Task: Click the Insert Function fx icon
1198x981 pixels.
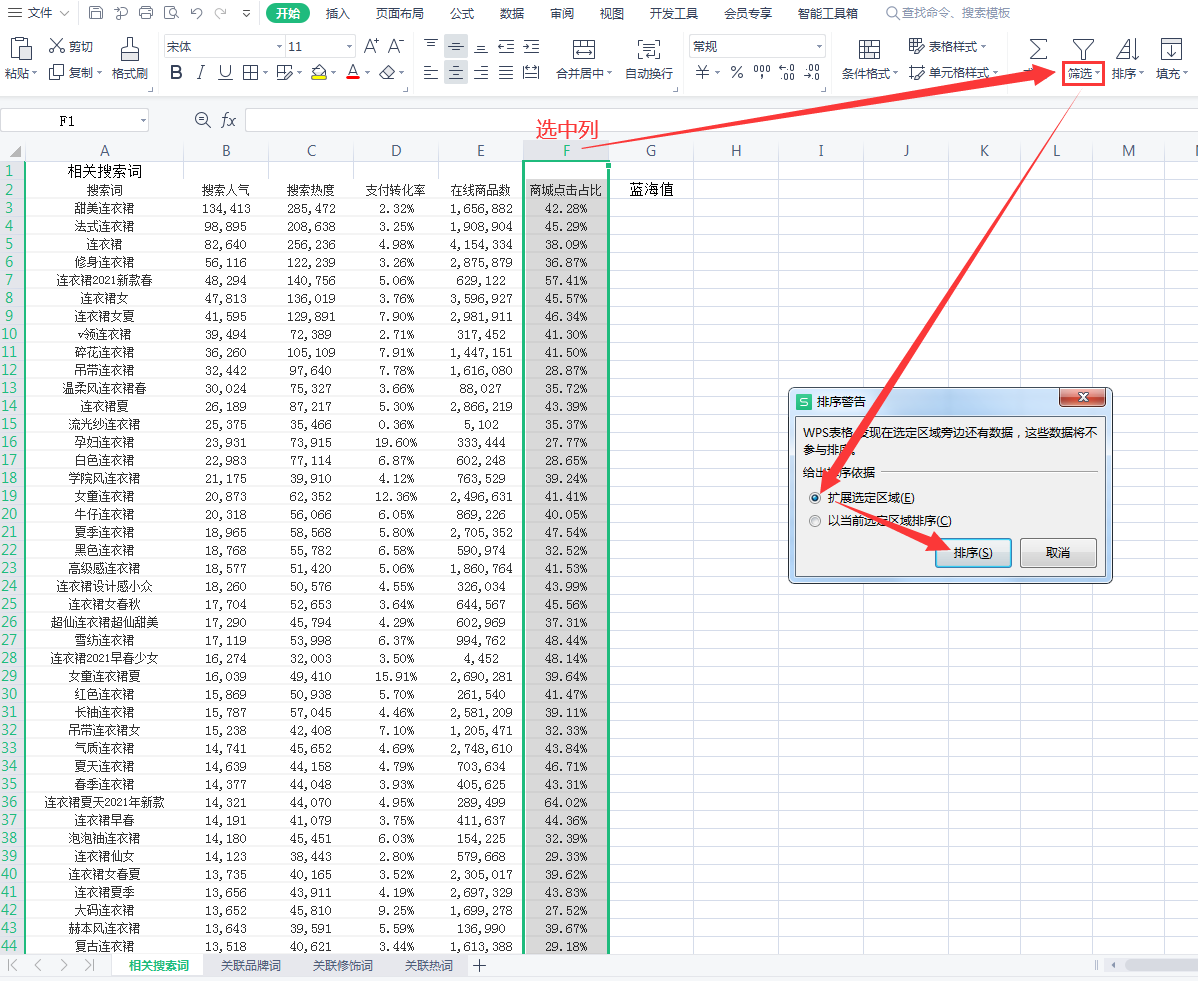Action: coord(229,120)
